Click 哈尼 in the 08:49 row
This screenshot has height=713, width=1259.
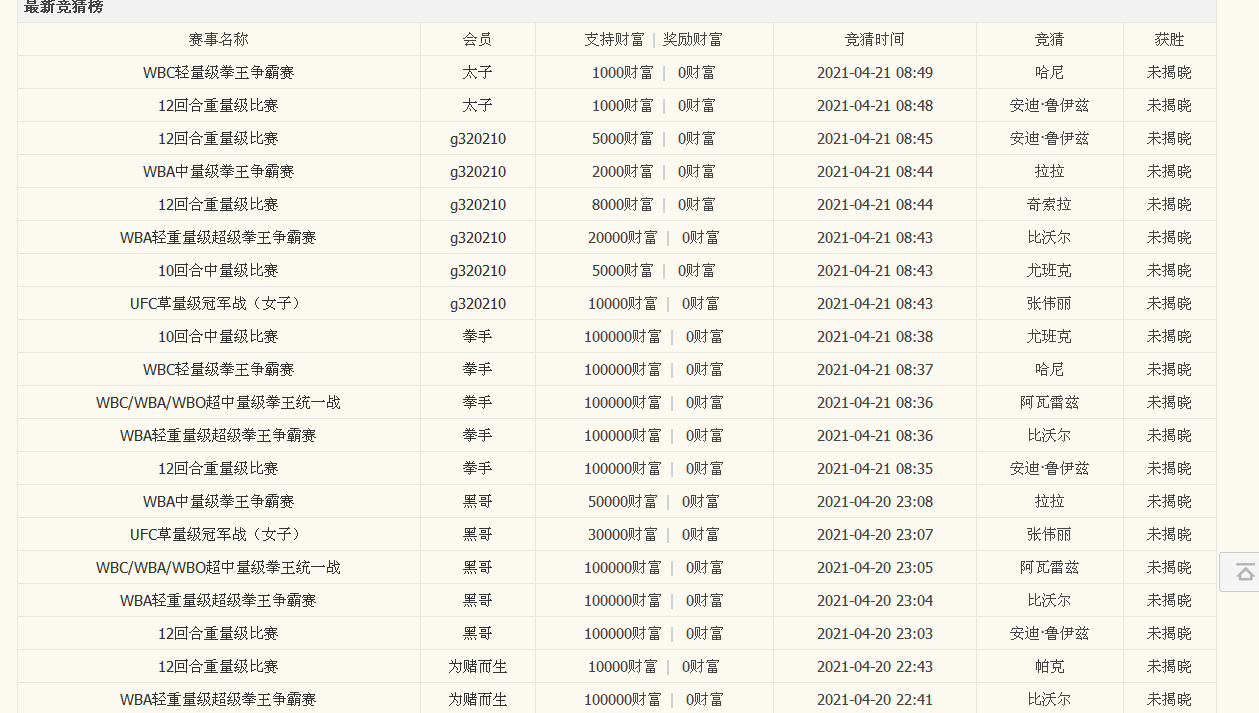(x=1049, y=72)
